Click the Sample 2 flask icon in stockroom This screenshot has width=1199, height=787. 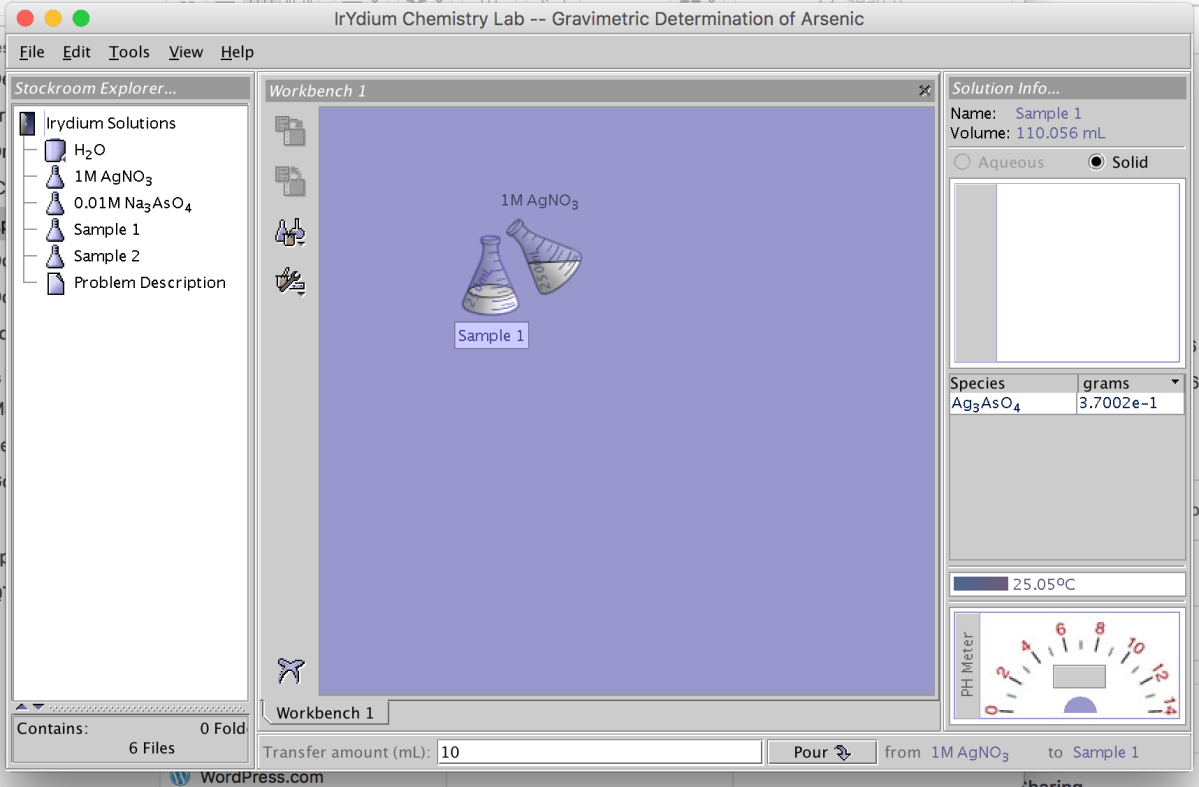[55, 256]
